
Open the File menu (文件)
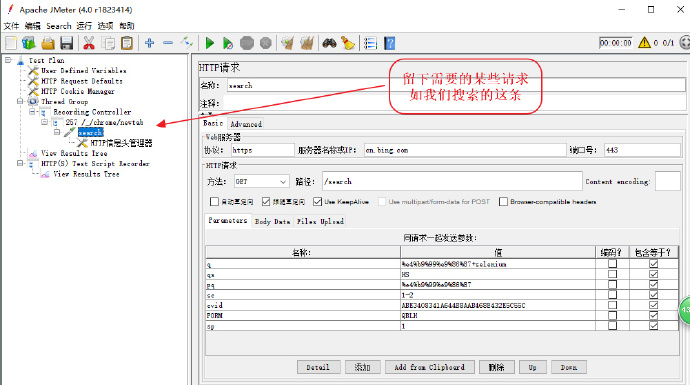(x=11, y=26)
